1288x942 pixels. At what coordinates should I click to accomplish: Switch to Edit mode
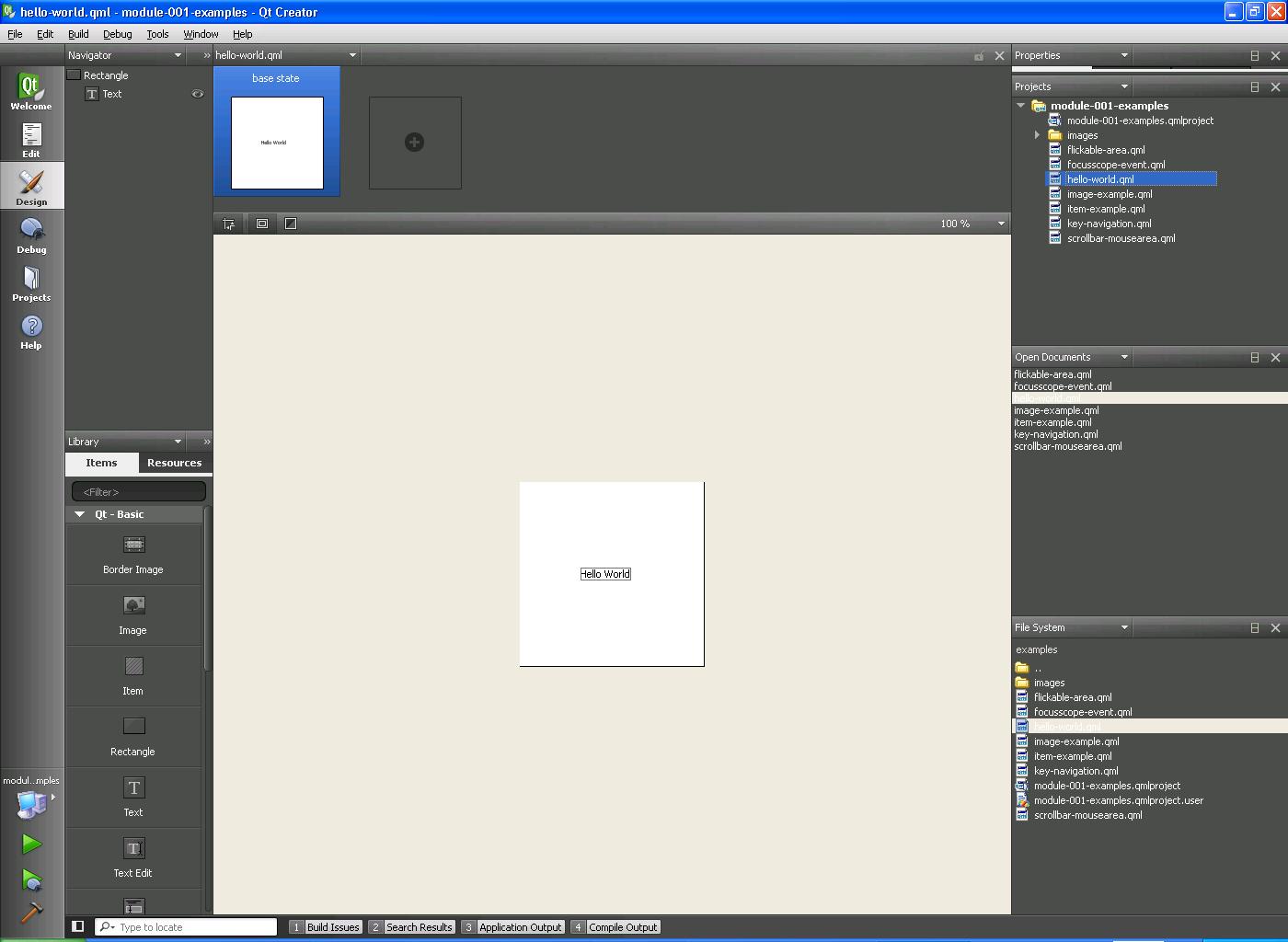pyautogui.click(x=31, y=140)
